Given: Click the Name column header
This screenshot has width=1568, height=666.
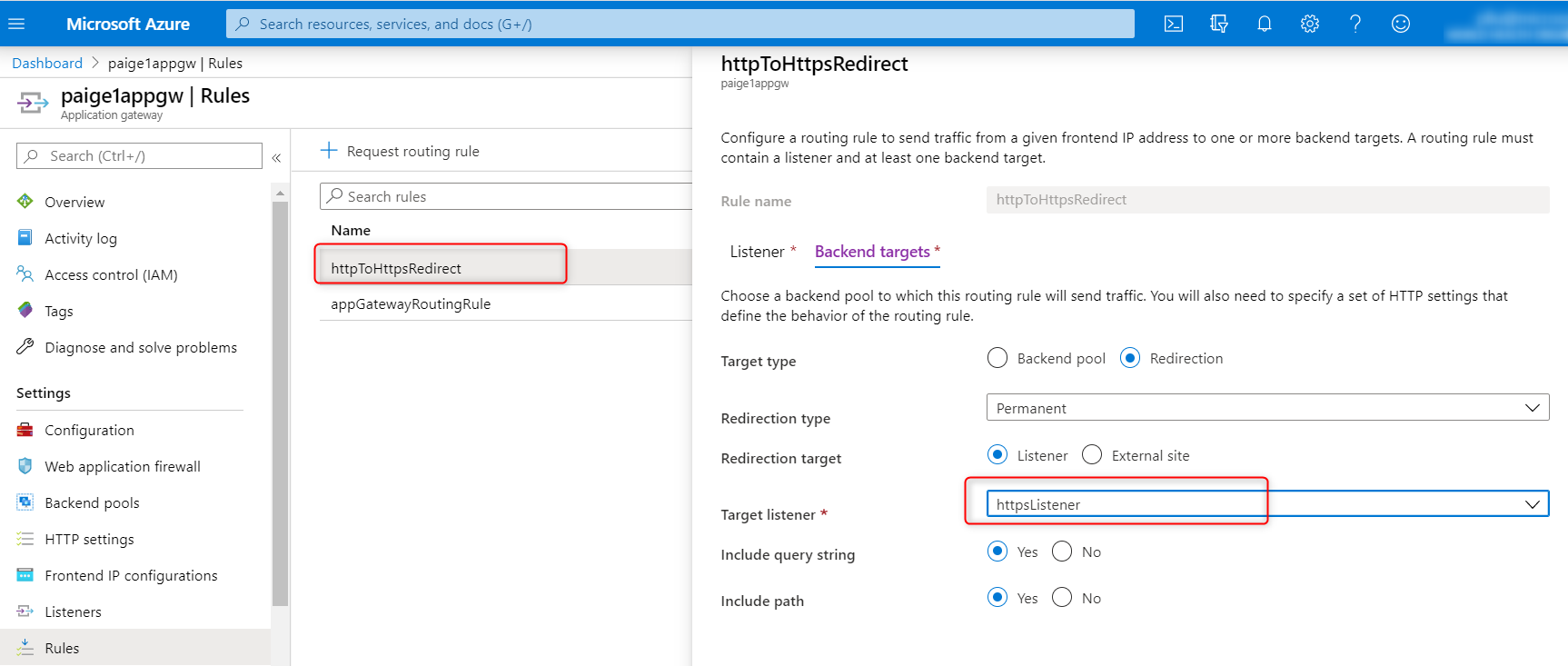Looking at the screenshot, I should coord(351,230).
